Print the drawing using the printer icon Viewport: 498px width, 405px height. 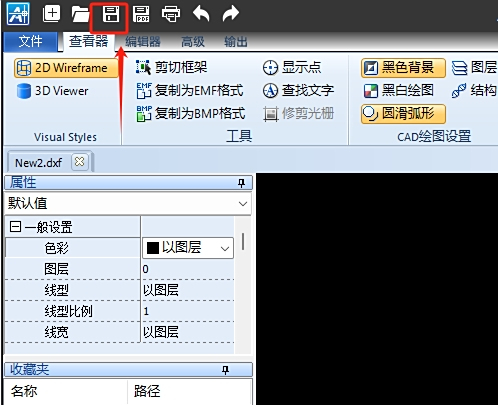click(171, 14)
